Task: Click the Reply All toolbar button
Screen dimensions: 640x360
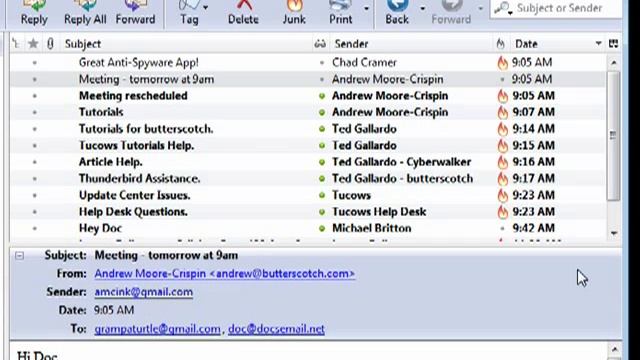Action: point(85,13)
